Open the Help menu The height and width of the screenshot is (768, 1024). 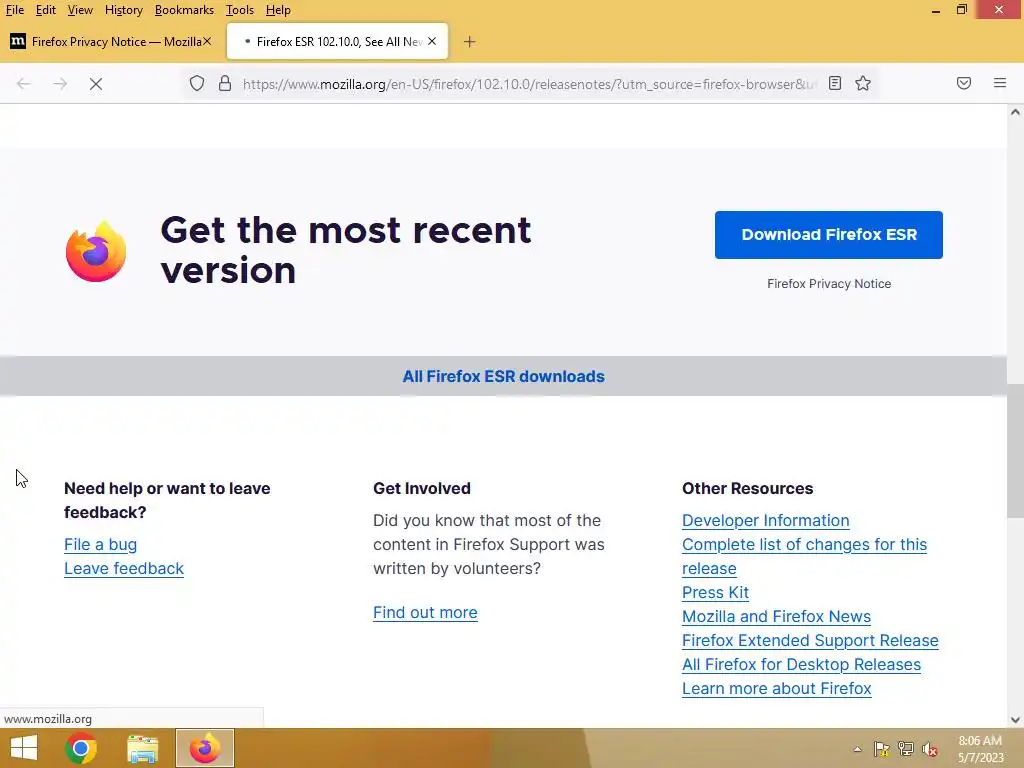pos(278,10)
